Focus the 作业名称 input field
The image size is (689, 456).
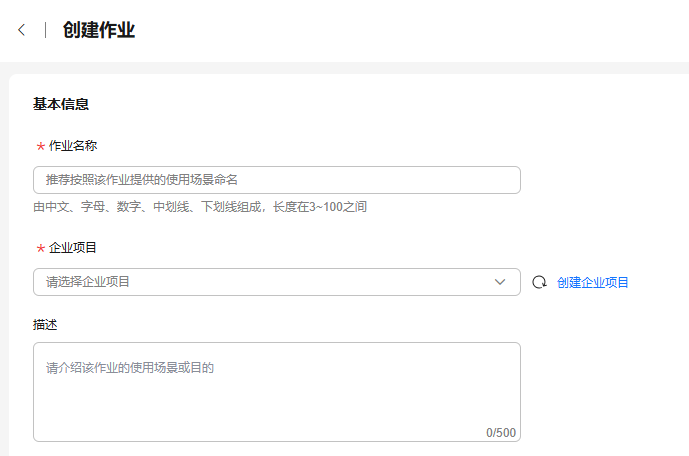pos(277,180)
